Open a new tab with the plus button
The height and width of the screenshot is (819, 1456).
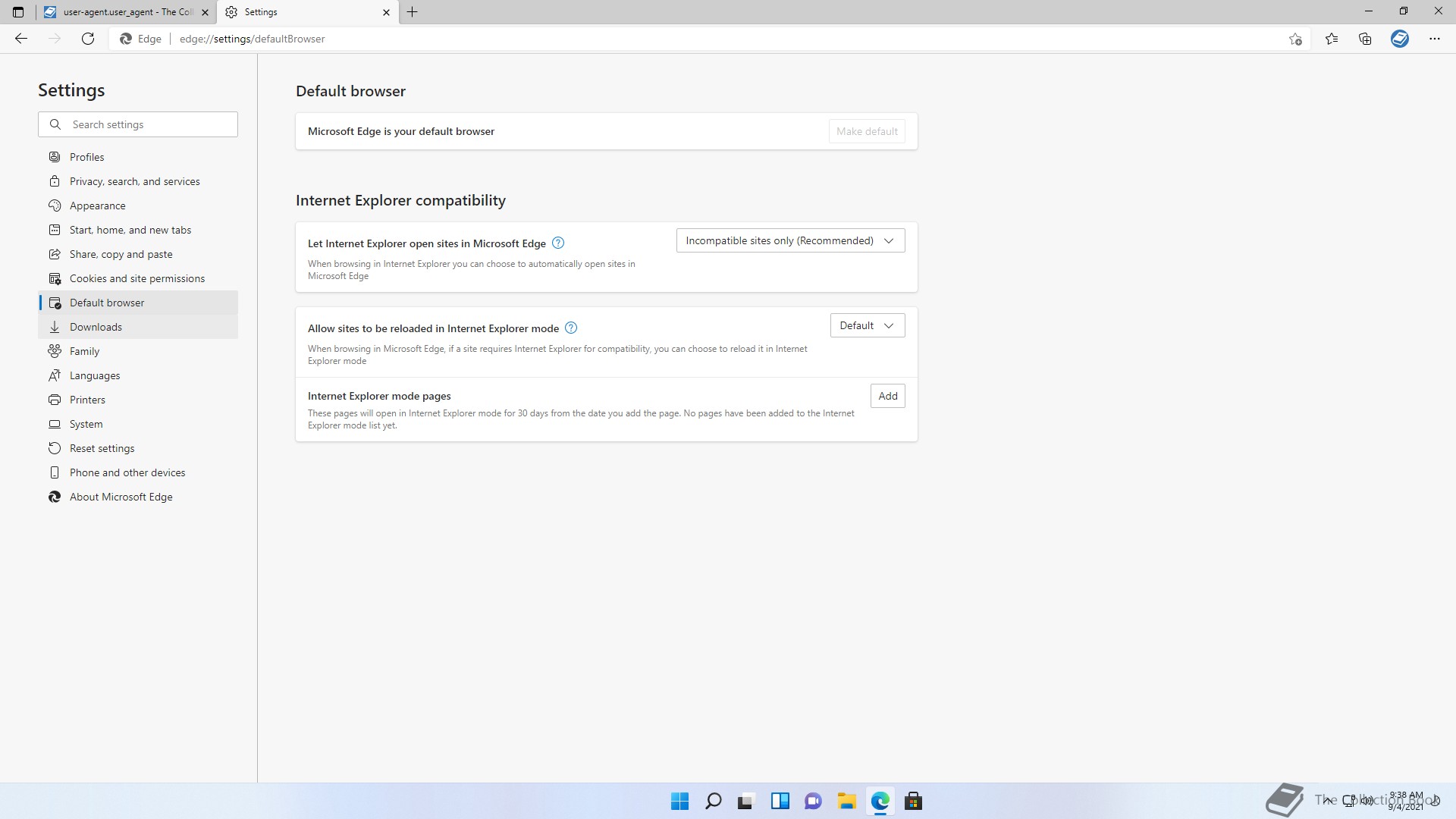413,12
